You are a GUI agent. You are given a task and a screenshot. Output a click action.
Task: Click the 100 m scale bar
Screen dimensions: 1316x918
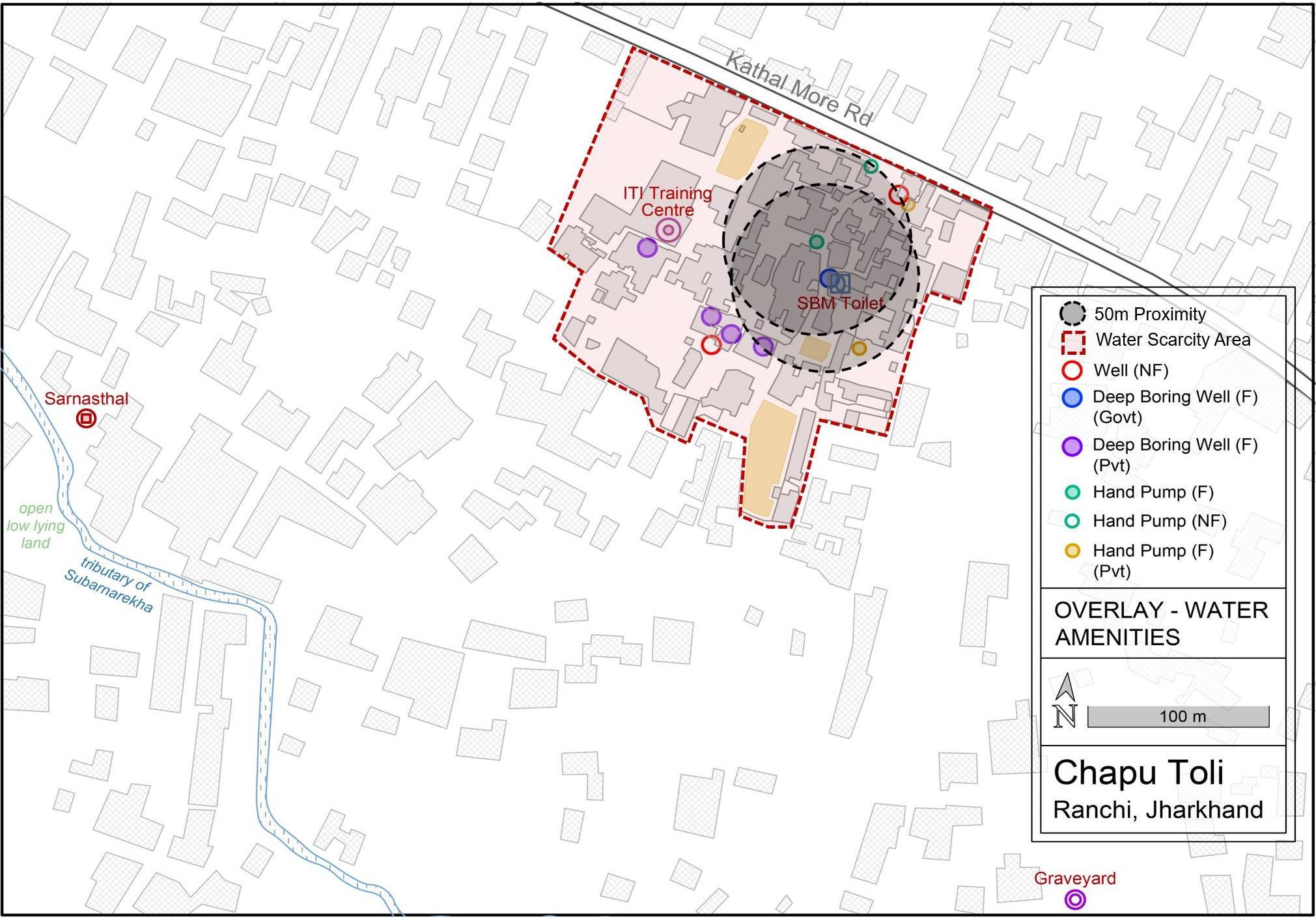(1178, 716)
